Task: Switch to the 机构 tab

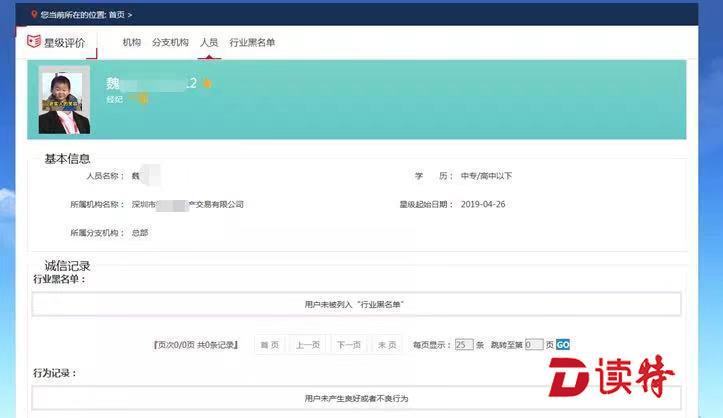Action: [x=132, y=43]
